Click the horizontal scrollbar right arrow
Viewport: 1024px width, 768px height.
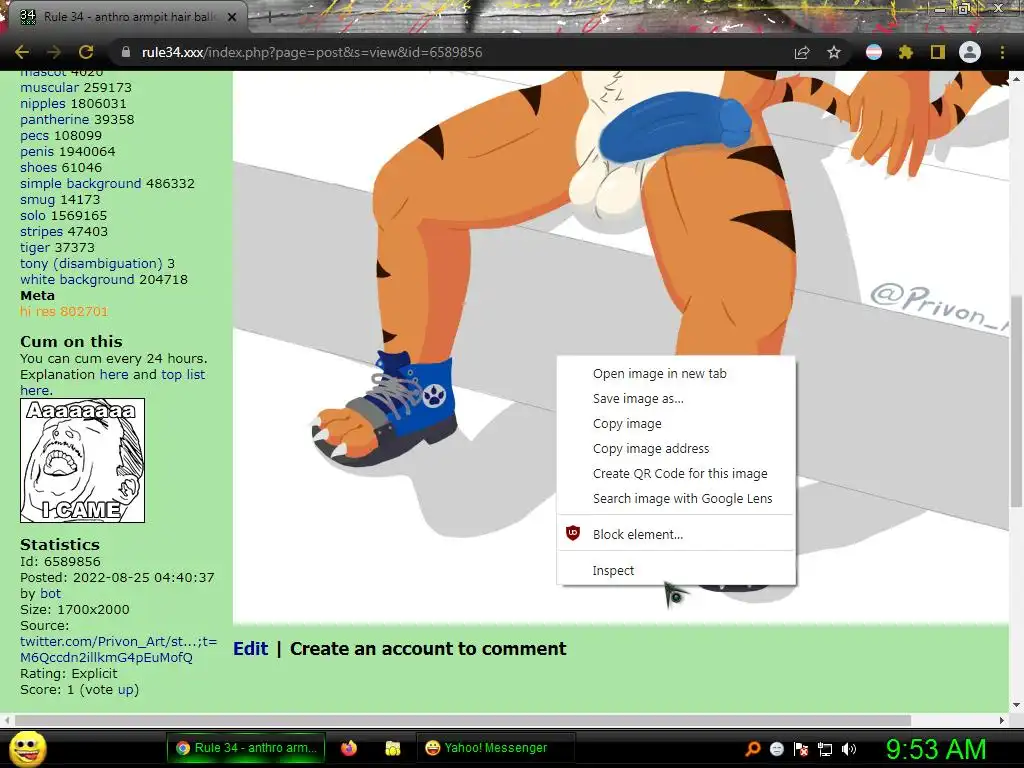pyautogui.click(x=1002, y=720)
